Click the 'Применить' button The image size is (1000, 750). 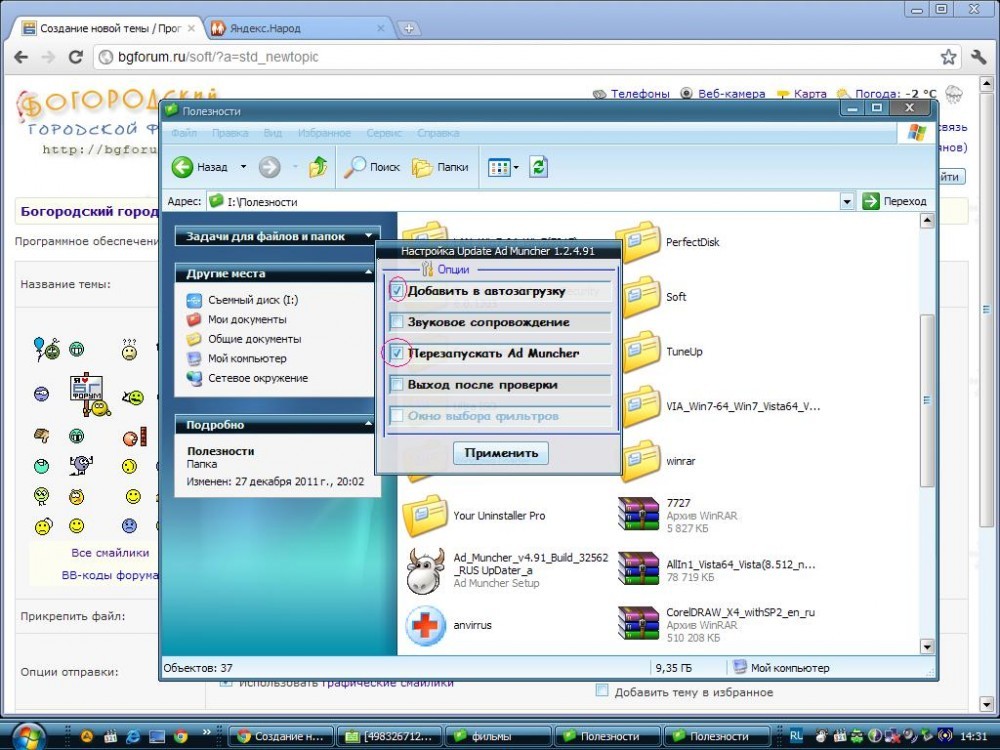click(x=501, y=453)
